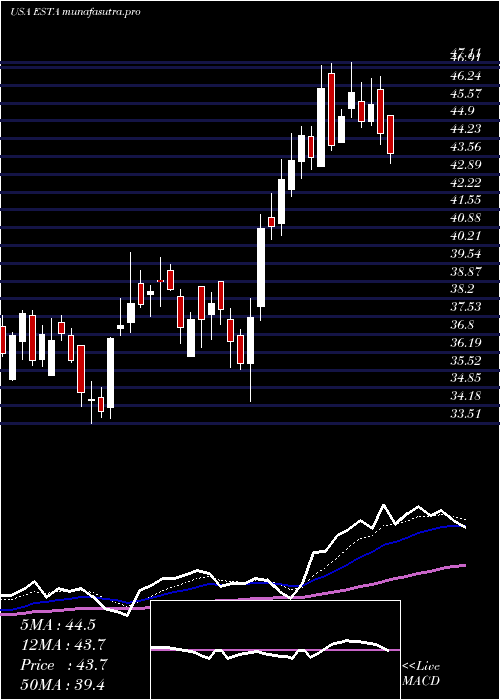Select the 37.53 price label
This screenshot has height=700, width=500.
tap(466, 307)
